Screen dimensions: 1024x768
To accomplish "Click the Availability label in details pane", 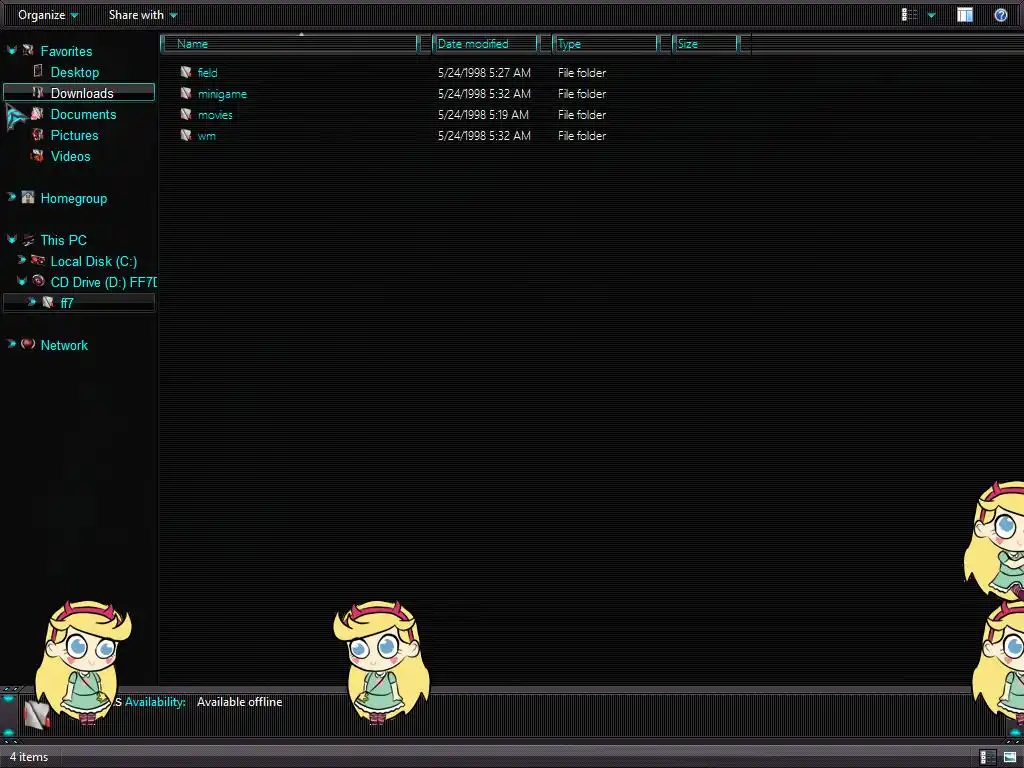I will point(155,701).
